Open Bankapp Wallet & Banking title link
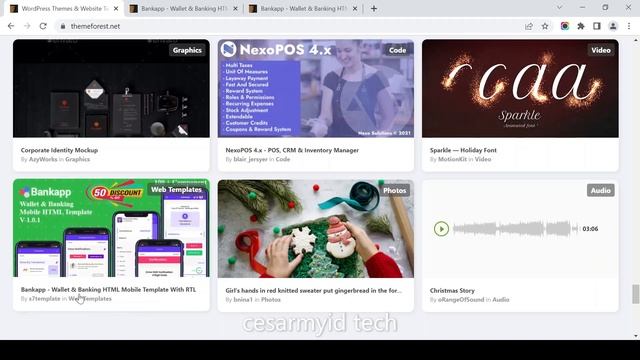 click(x=109, y=289)
